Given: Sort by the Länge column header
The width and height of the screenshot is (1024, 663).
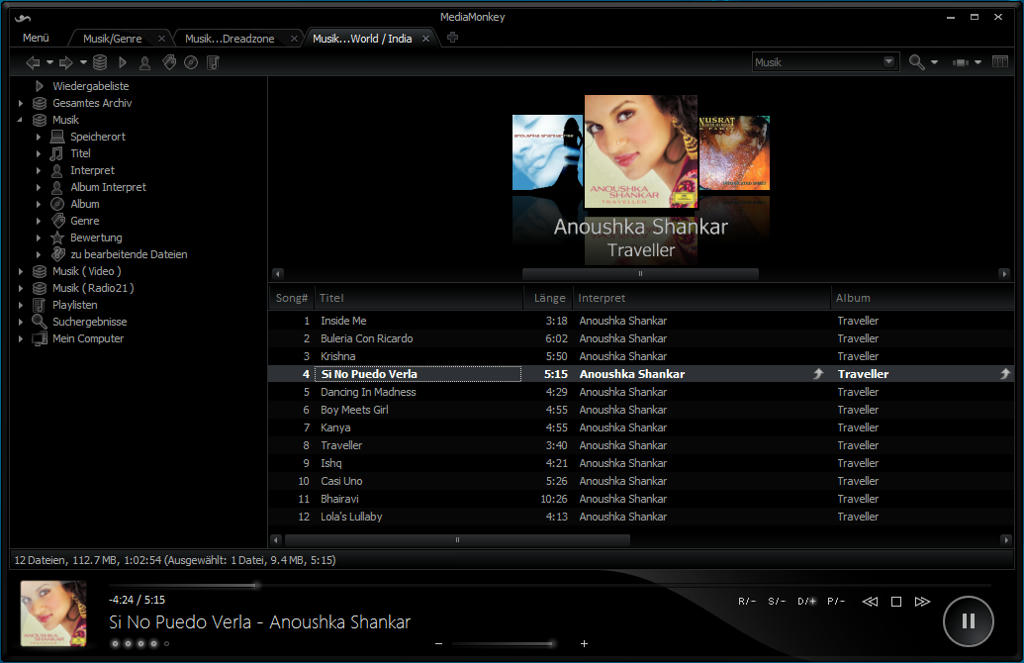Looking at the screenshot, I should click(x=549, y=298).
